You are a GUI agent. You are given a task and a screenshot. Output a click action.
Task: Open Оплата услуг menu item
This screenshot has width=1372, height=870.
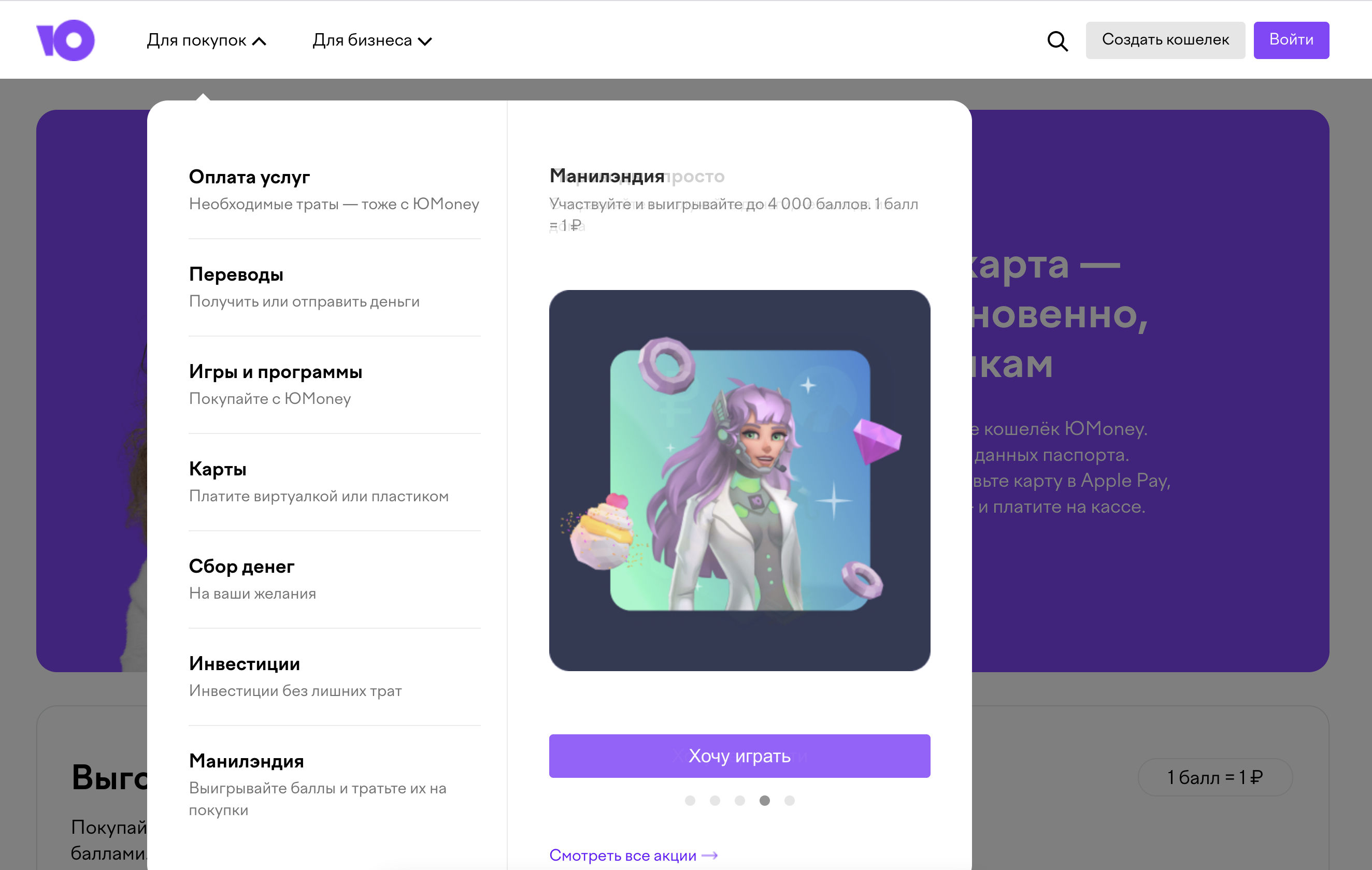click(335, 190)
